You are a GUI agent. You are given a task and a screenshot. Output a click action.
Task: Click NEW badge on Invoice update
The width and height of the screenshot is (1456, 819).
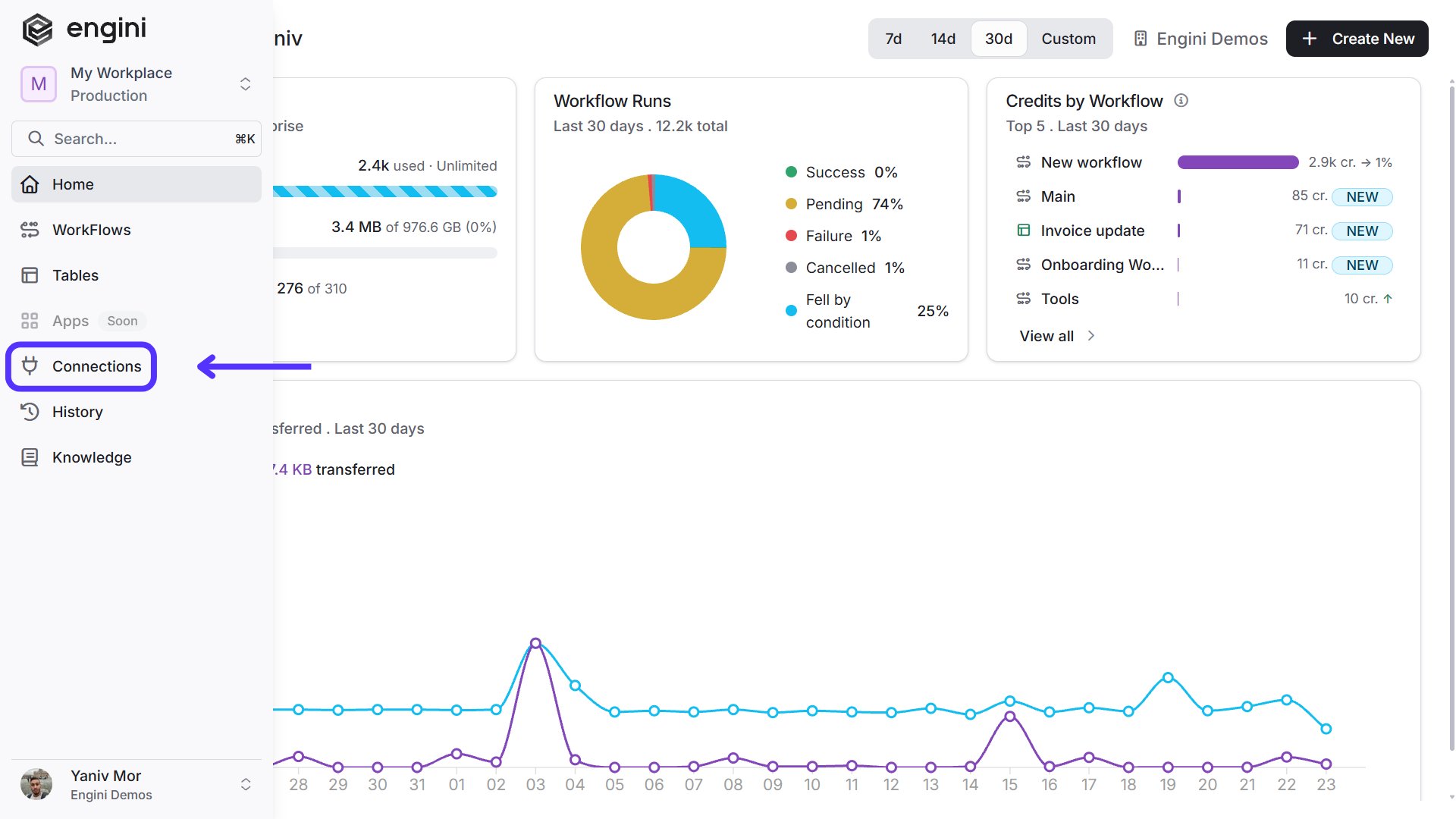click(x=1362, y=231)
